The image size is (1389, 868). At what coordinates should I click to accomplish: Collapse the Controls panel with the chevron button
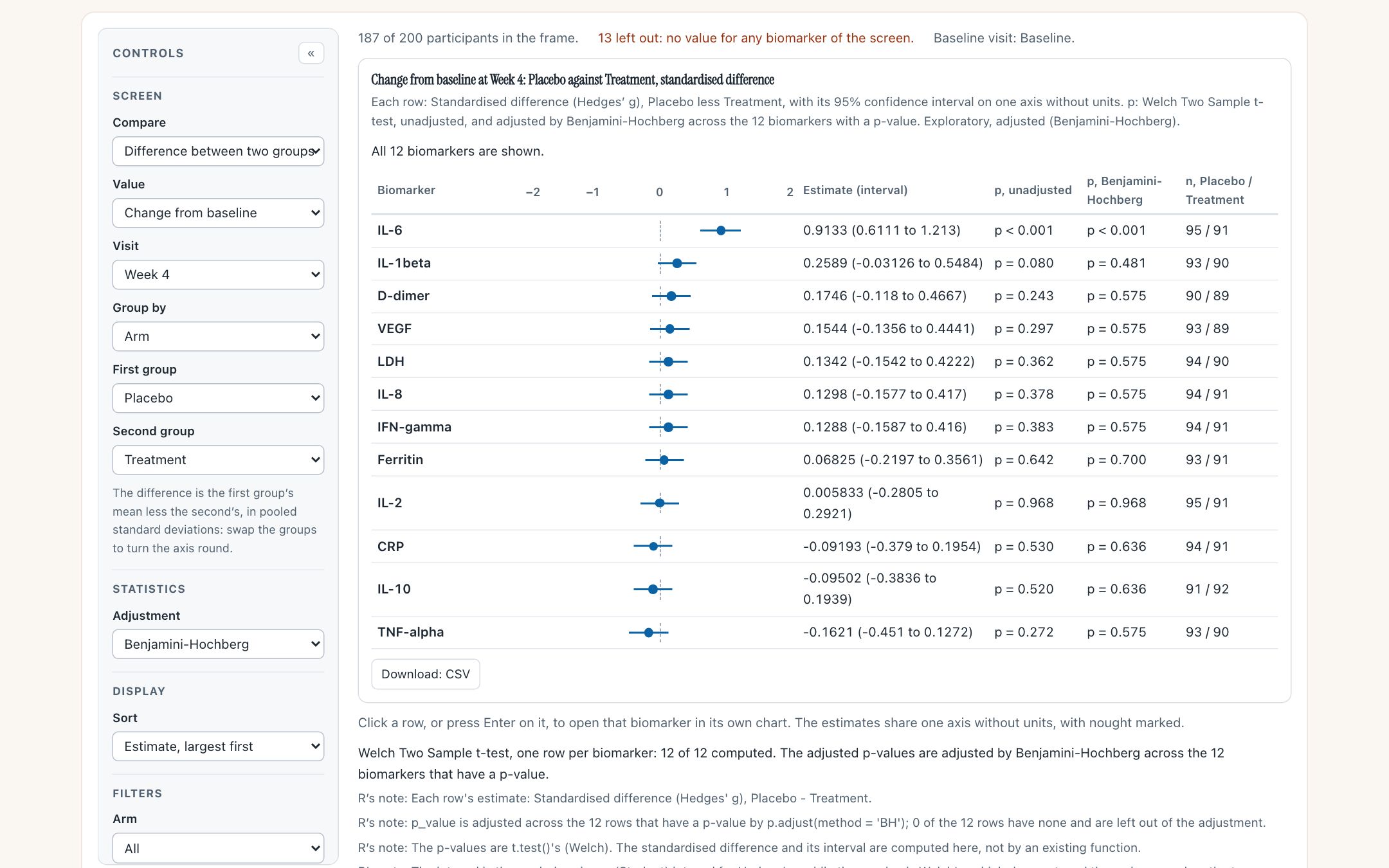pyautogui.click(x=311, y=53)
